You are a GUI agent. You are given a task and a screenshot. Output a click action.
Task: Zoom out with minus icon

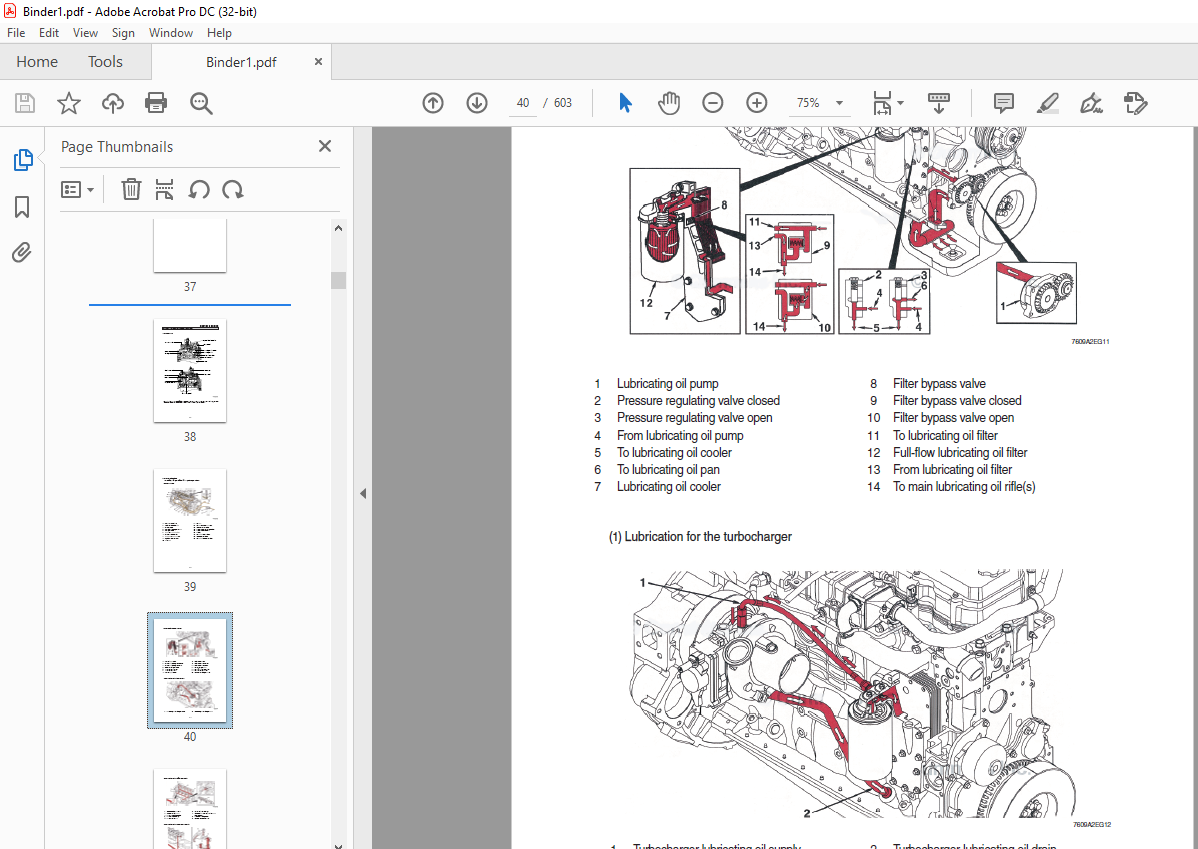coord(713,102)
